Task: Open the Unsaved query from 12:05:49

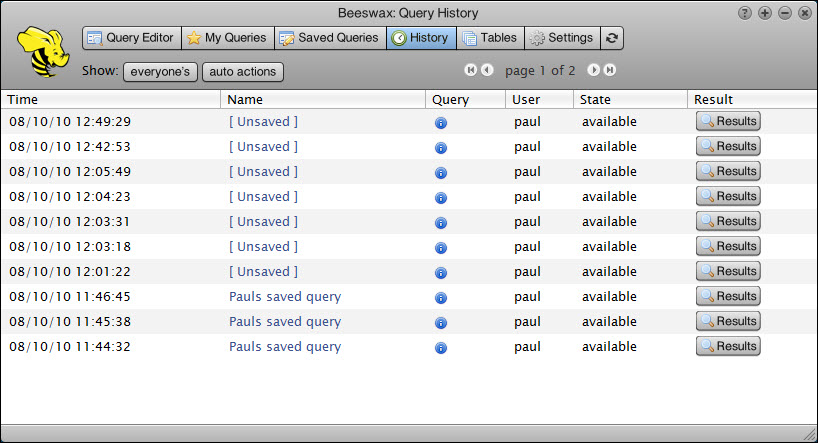Action: pos(263,172)
